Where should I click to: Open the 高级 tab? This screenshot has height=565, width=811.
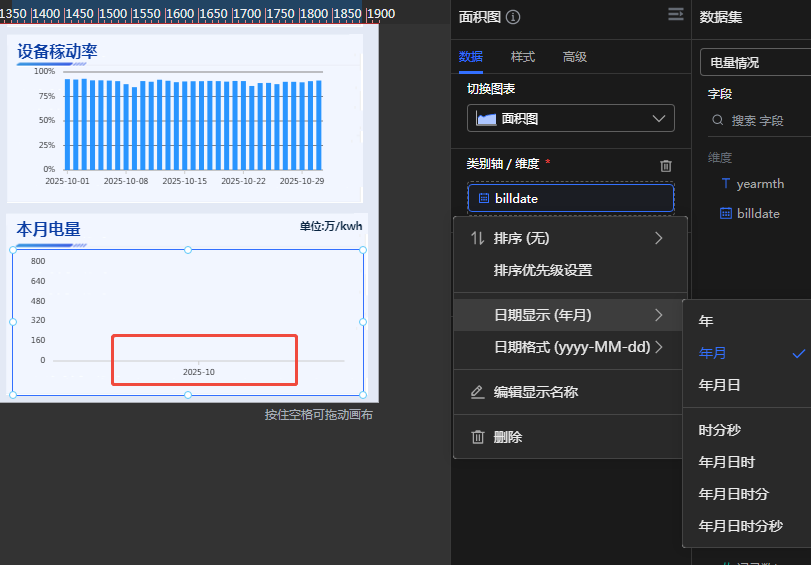[574, 56]
